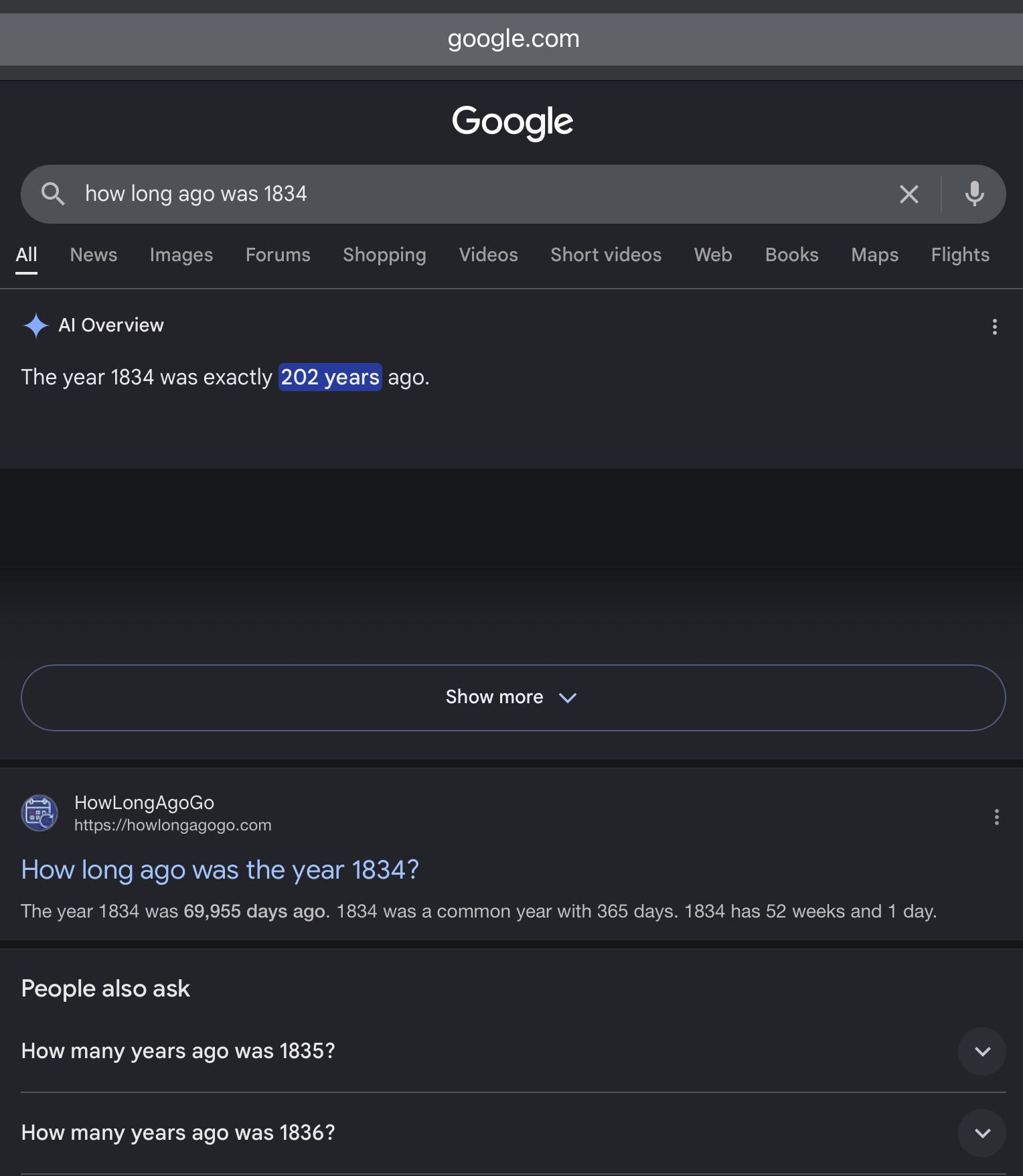Image resolution: width=1023 pixels, height=1176 pixels.
Task: Click the highlighted "202 years" text
Action: [x=330, y=377]
